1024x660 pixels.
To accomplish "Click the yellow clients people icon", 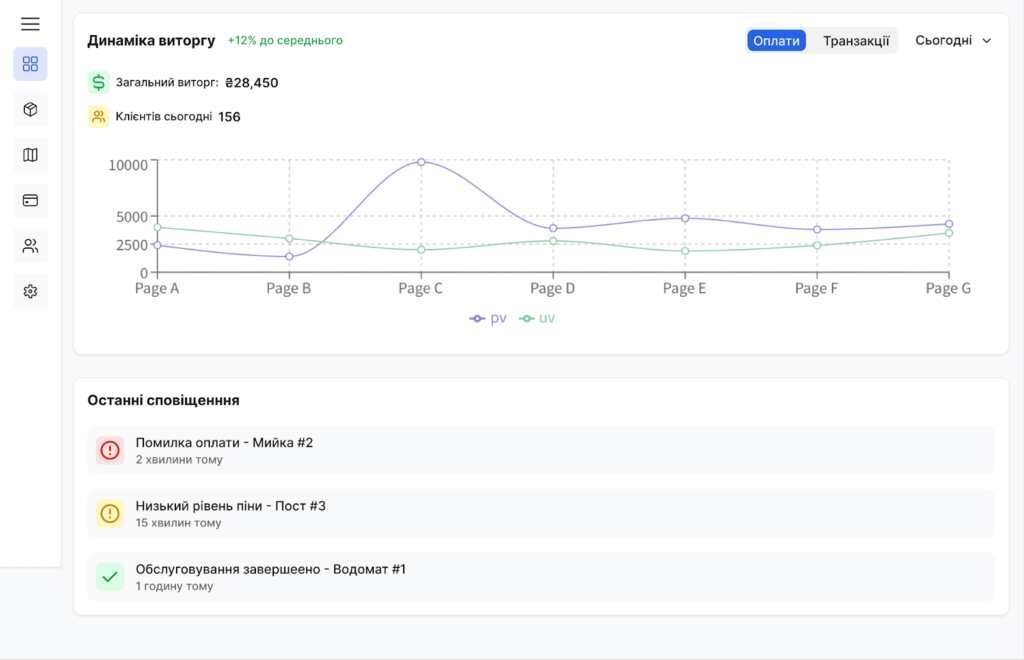I will coord(99,117).
